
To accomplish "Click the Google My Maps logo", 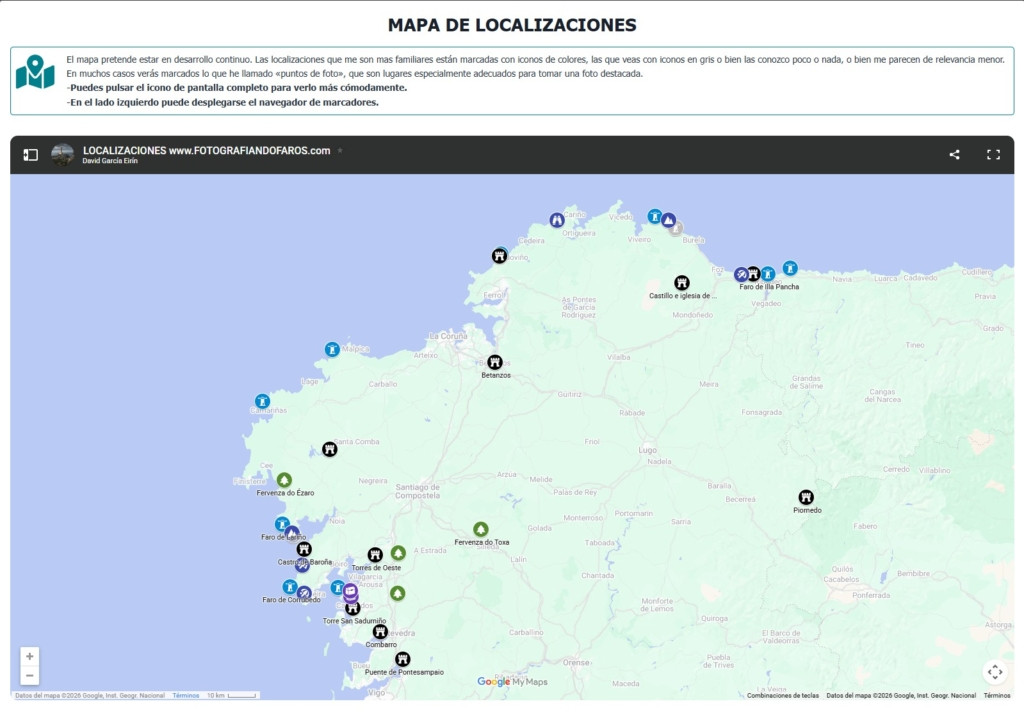I will click(x=512, y=682).
